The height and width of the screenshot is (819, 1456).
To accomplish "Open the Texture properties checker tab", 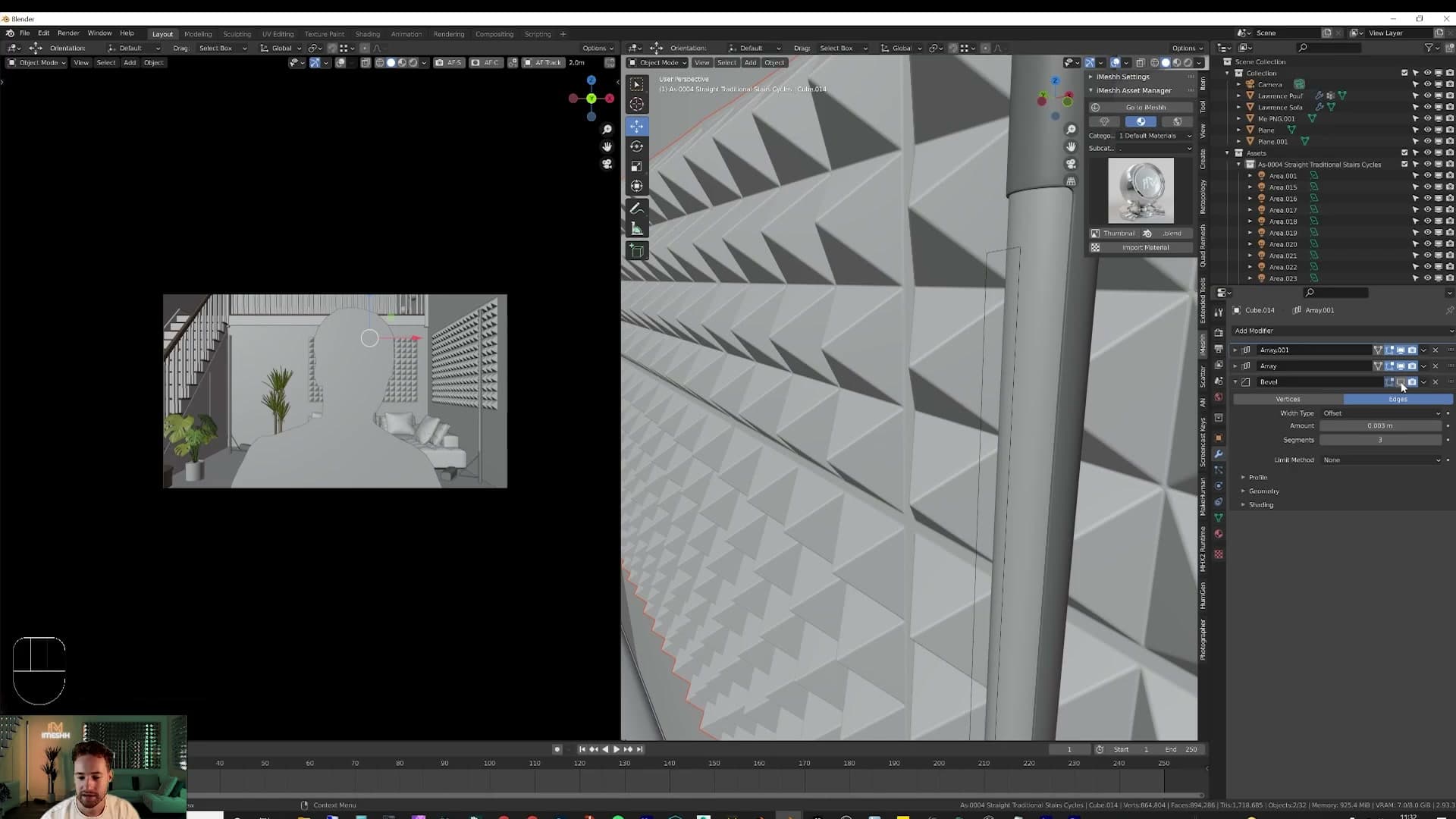I will pyautogui.click(x=1219, y=554).
